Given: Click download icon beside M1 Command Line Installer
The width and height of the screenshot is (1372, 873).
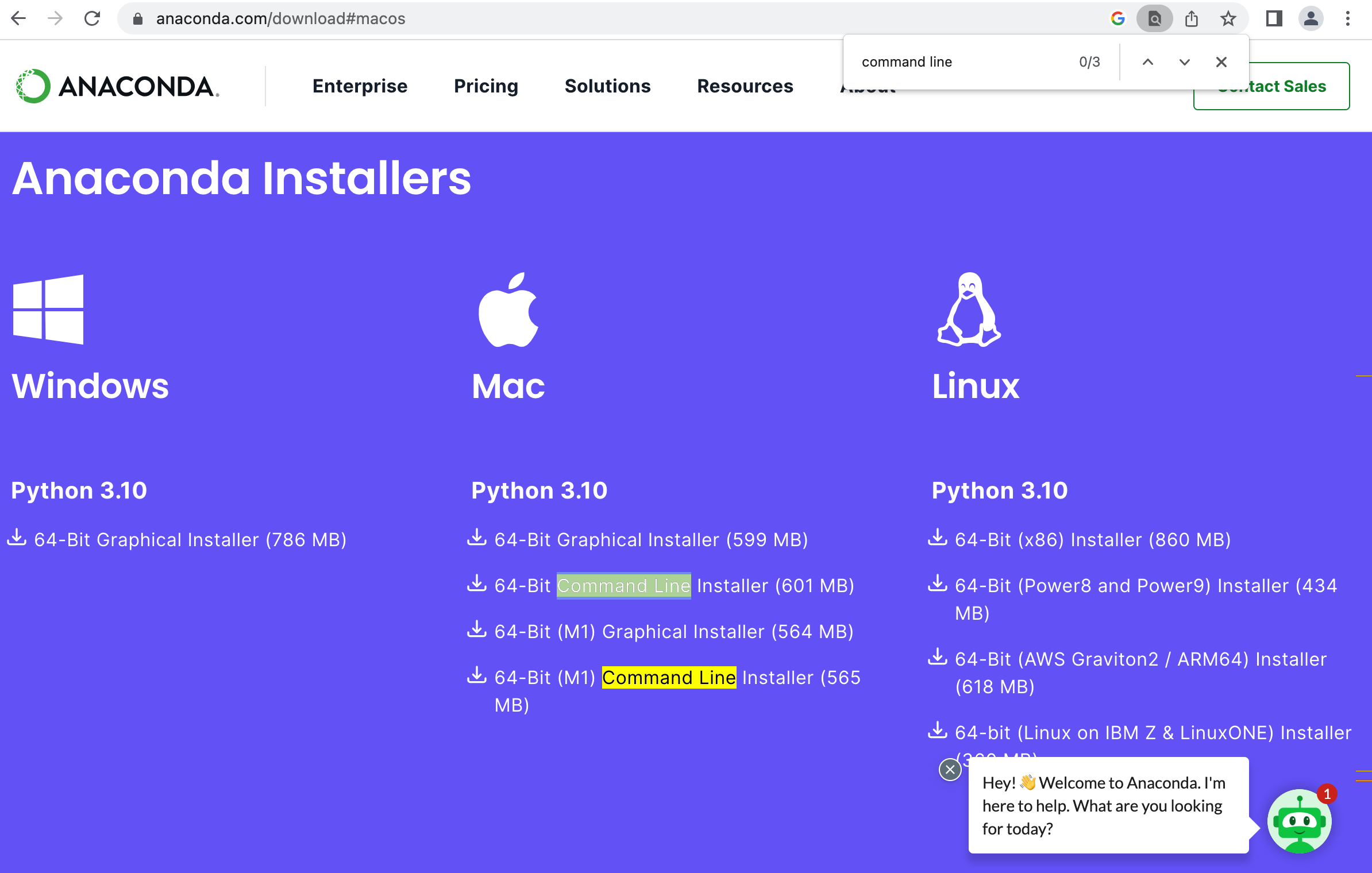Looking at the screenshot, I should click(477, 675).
